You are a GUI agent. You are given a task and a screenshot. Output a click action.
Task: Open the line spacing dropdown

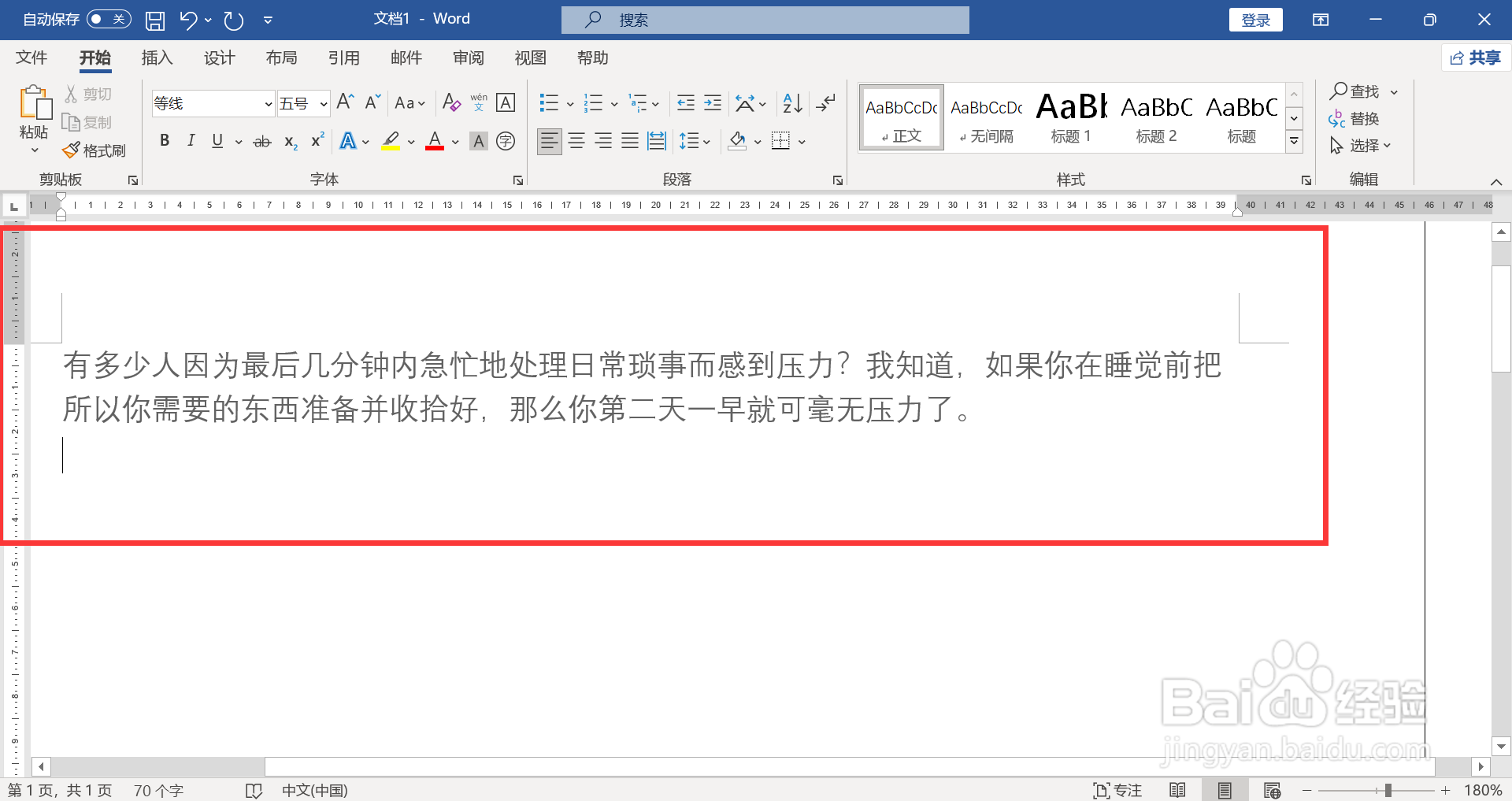point(707,141)
